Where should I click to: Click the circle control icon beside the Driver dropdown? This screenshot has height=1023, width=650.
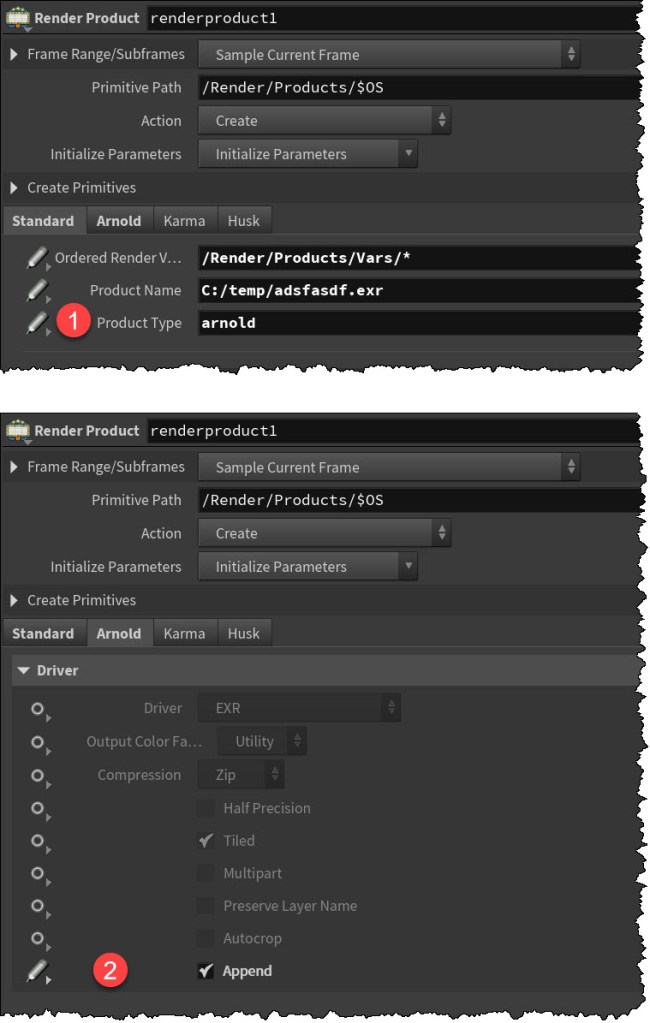(38, 709)
